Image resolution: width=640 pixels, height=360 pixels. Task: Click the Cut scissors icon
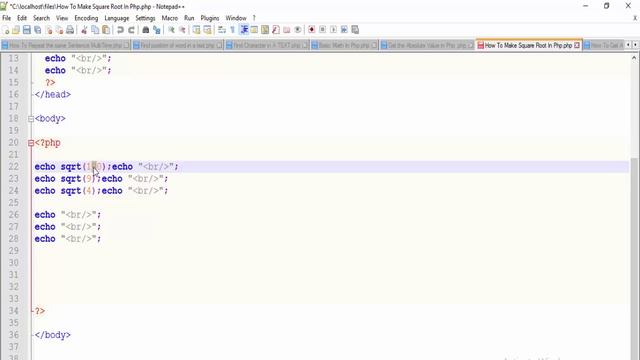[84, 30]
